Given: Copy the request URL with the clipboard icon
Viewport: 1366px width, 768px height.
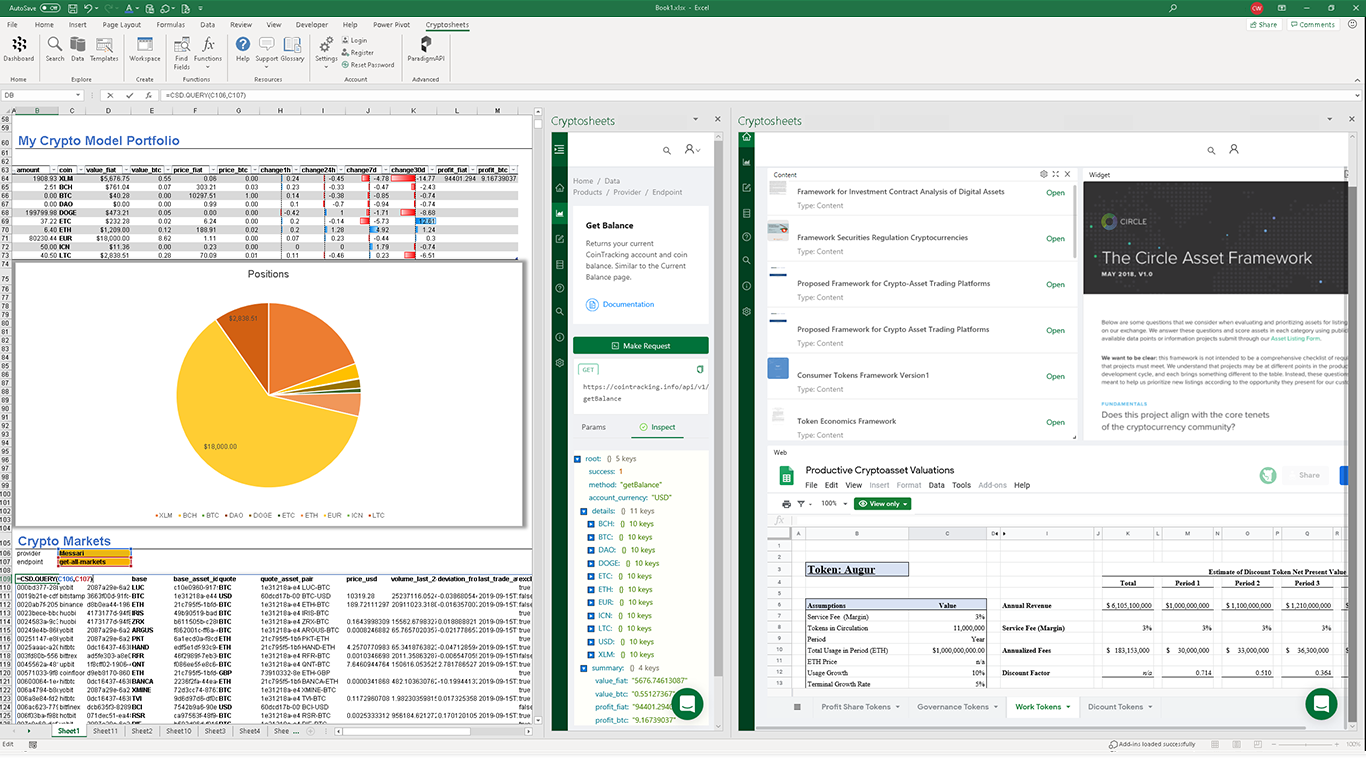Looking at the screenshot, I should pos(700,369).
